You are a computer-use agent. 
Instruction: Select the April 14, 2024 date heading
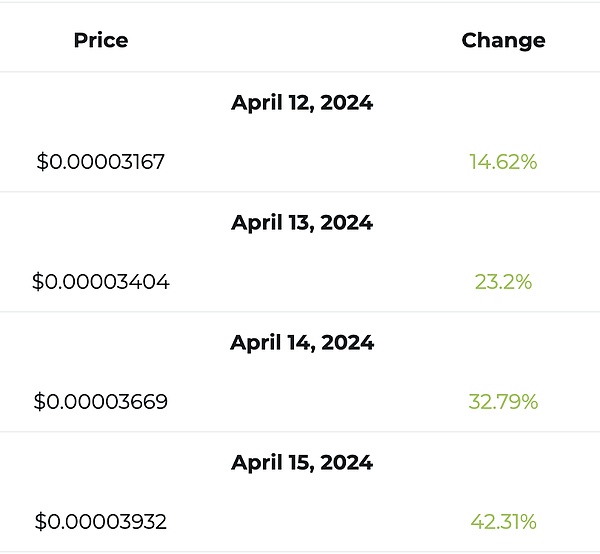coord(302,343)
